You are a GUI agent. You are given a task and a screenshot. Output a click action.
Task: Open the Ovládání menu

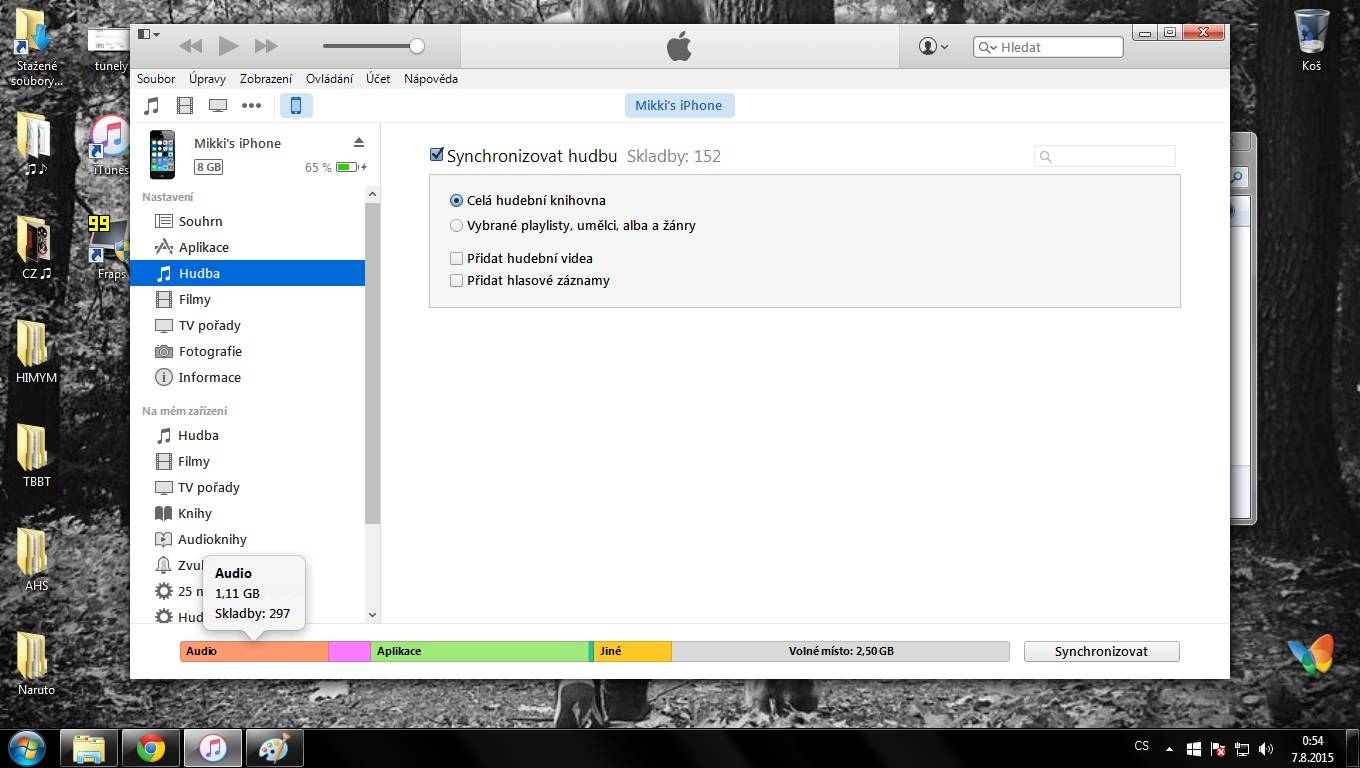click(x=329, y=79)
